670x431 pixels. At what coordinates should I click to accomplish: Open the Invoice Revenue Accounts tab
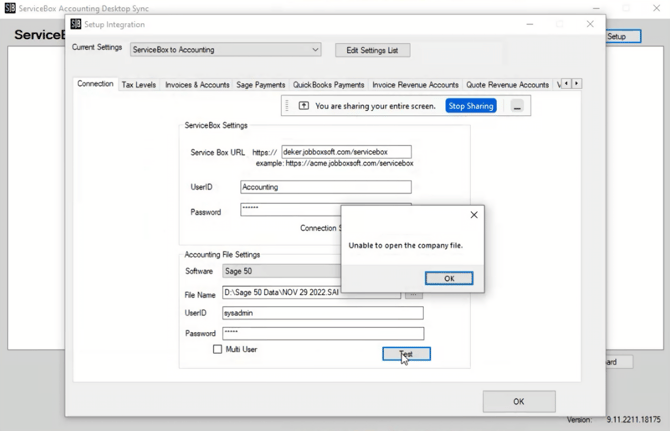point(415,85)
